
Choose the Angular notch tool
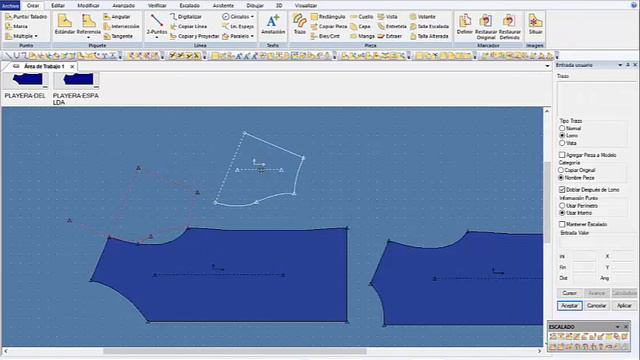(117, 17)
